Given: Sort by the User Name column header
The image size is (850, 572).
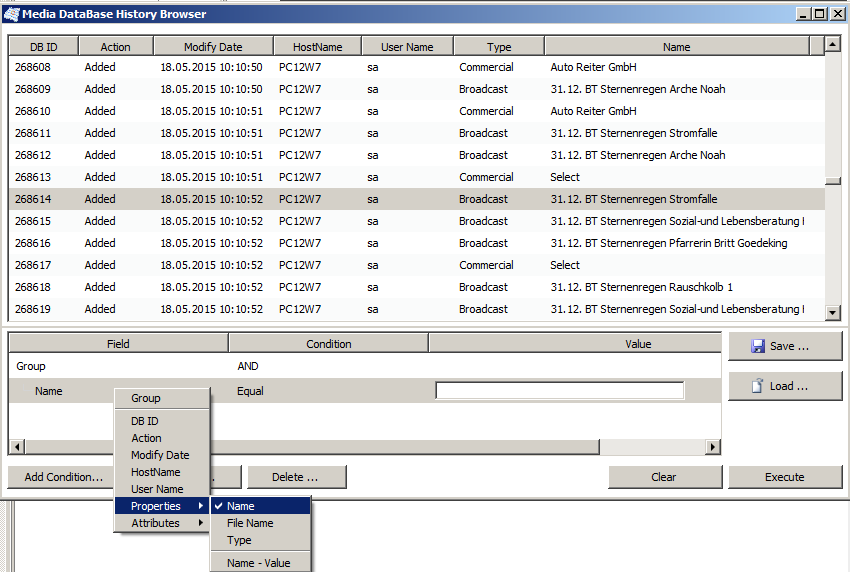Looking at the screenshot, I should [407, 47].
